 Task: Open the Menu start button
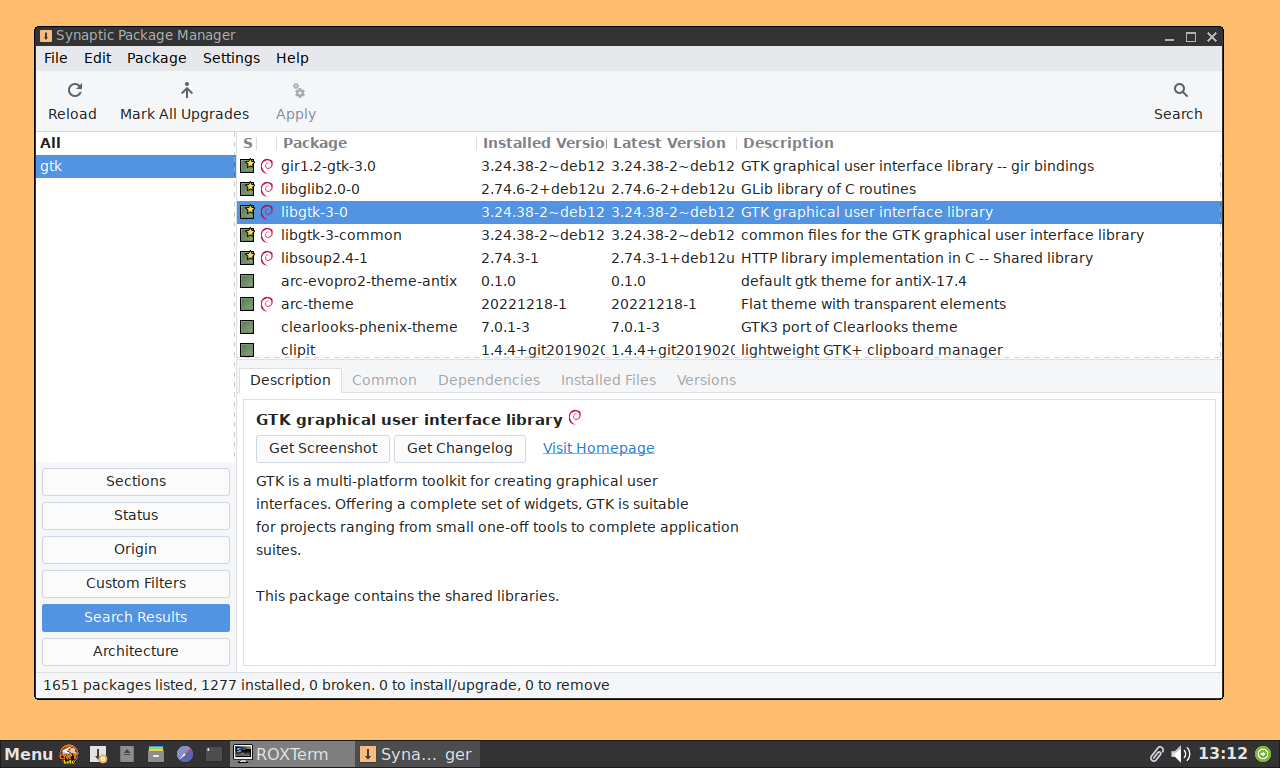click(x=29, y=754)
